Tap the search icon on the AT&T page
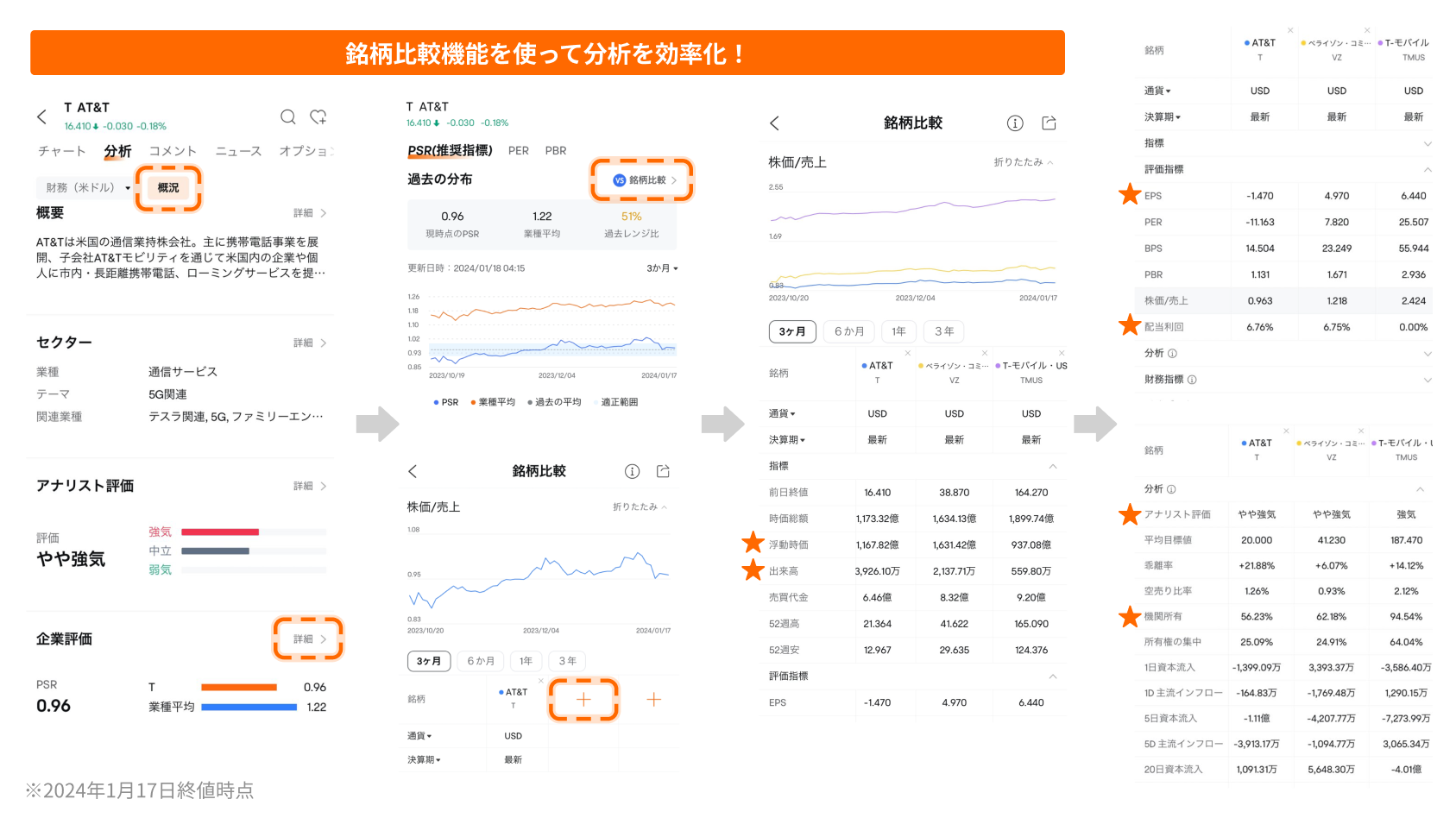The image size is (1456, 818). tap(288, 116)
